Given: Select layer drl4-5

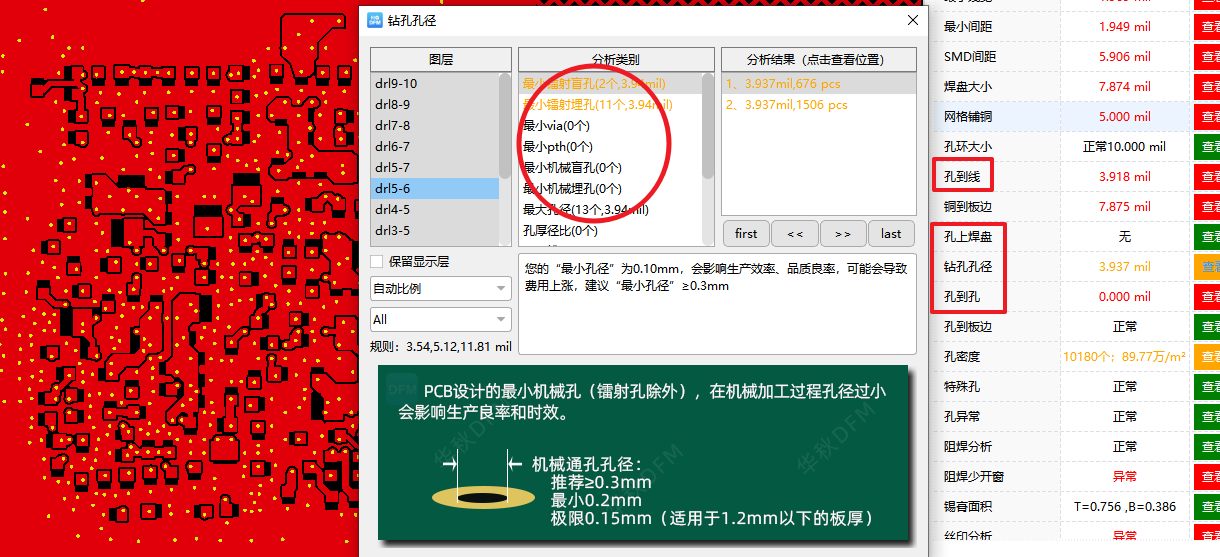Looking at the screenshot, I should point(434,210).
